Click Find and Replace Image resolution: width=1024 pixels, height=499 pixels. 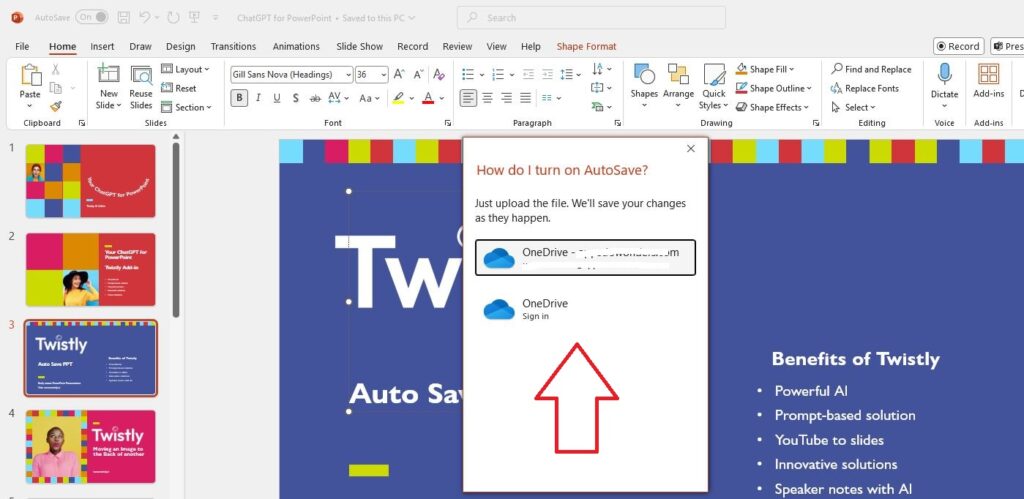pos(871,69)
